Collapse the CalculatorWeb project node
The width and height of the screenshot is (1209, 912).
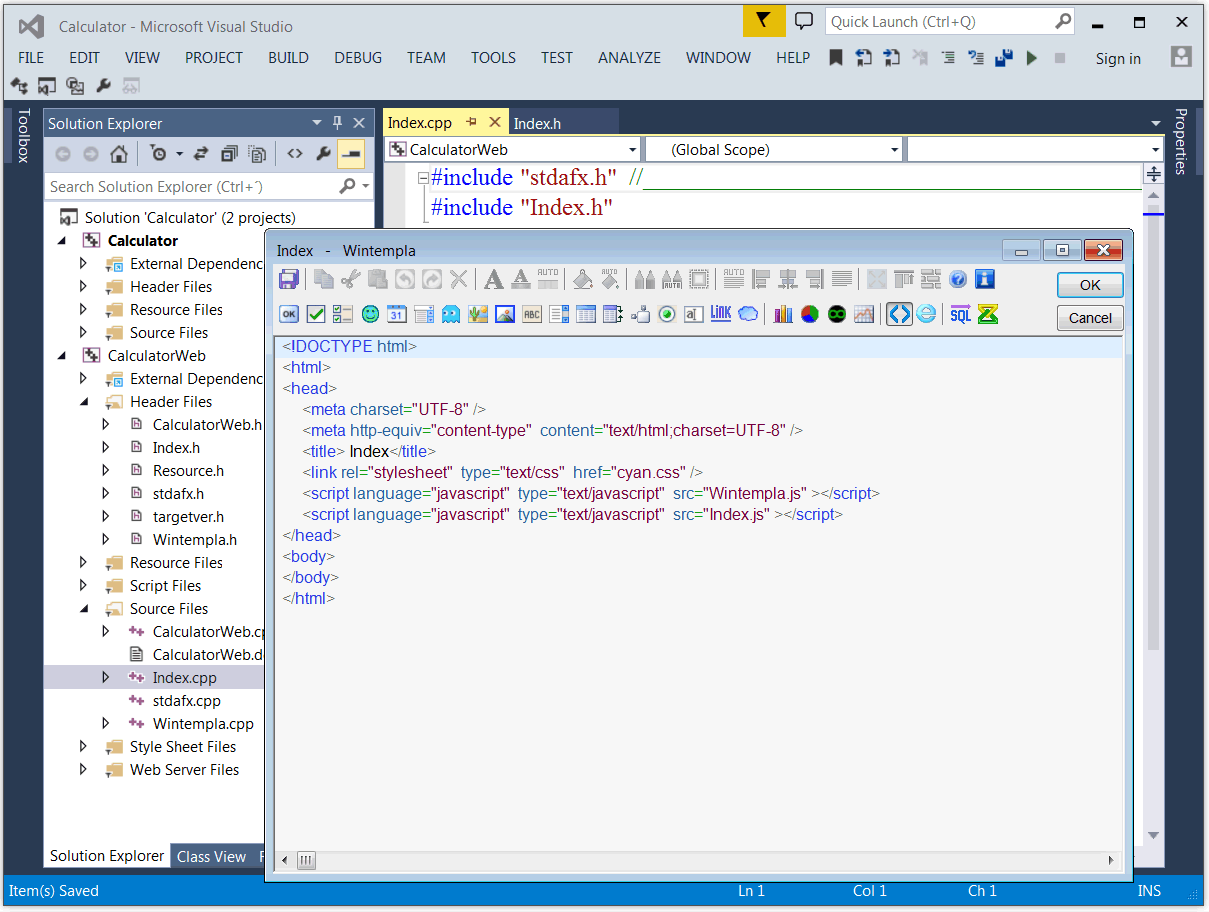63,356
